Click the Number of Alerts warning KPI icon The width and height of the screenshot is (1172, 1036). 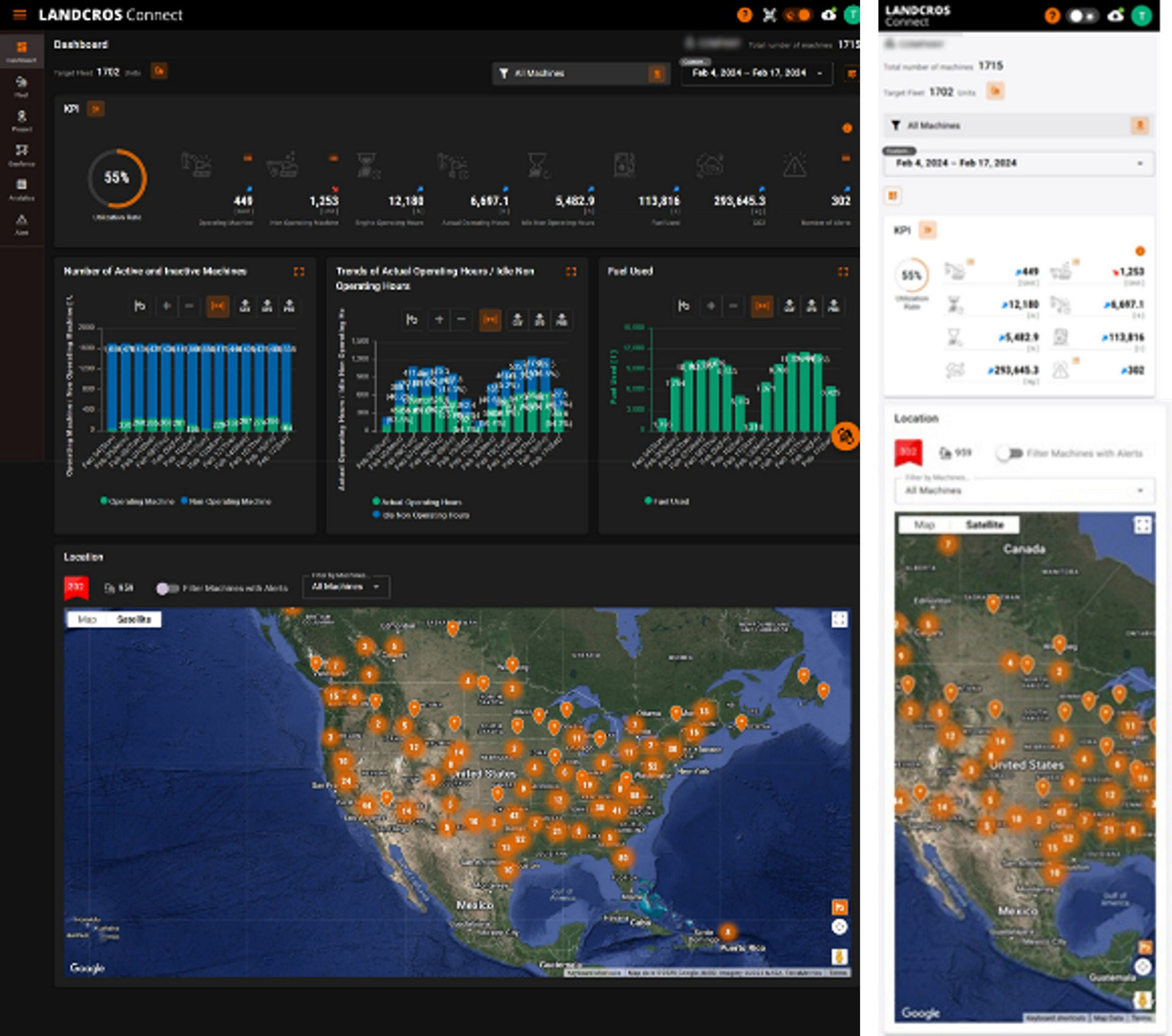click(x=795, y=165)
